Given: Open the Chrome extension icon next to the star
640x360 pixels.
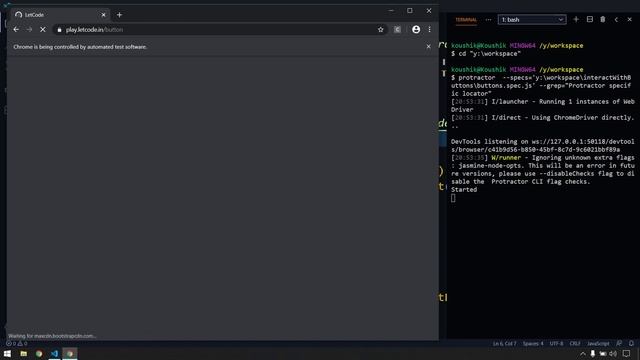Looking at the screenshot, I should (397, 29).
